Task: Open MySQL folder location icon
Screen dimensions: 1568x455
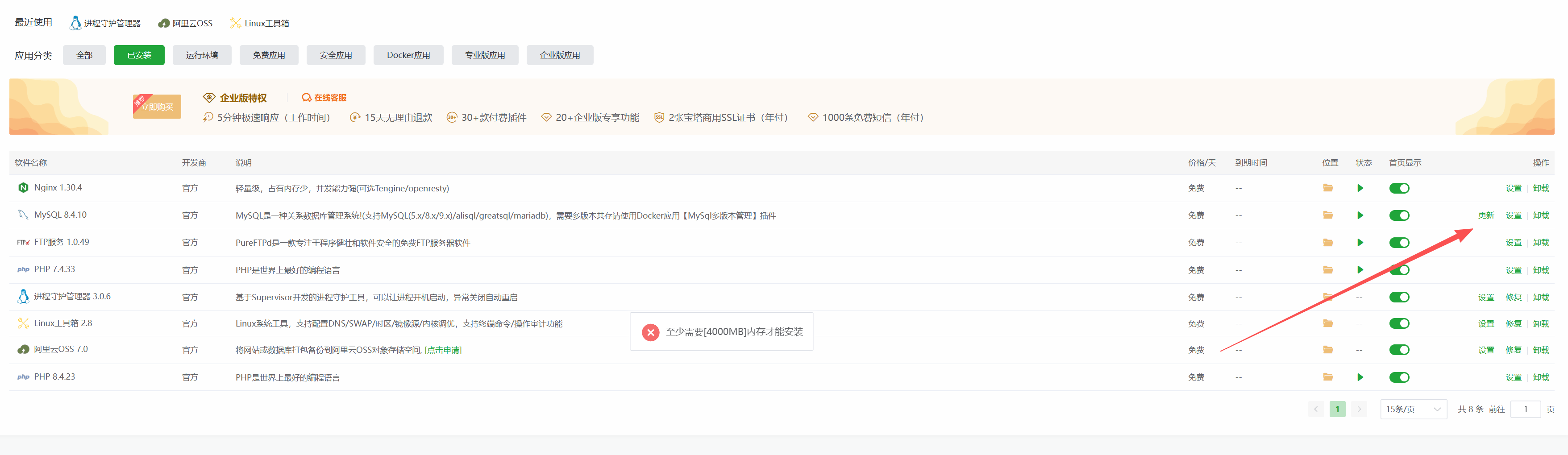Action: (1327, 215)
